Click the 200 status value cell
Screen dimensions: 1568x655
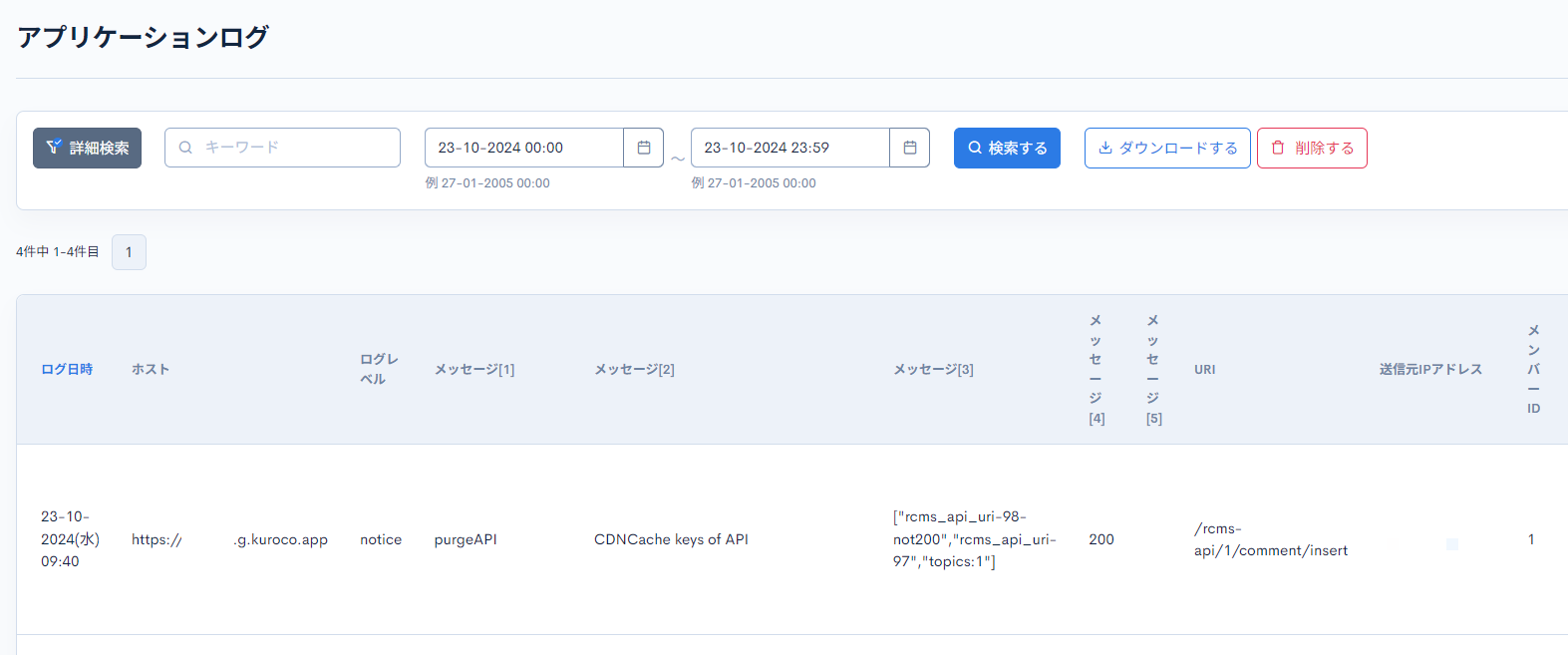click(x=1101, y=539)
